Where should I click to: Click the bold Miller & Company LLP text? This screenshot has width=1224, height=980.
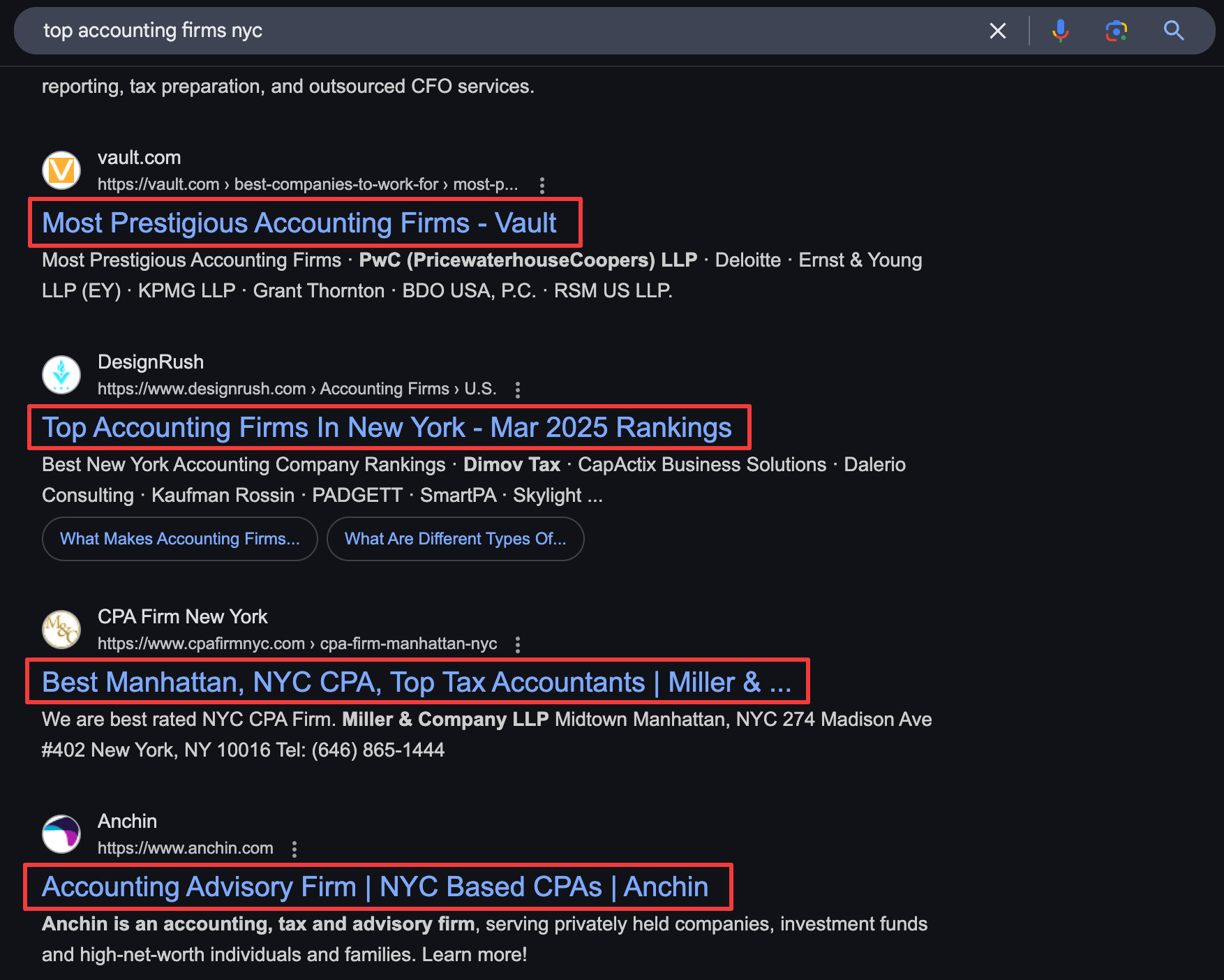445,720
